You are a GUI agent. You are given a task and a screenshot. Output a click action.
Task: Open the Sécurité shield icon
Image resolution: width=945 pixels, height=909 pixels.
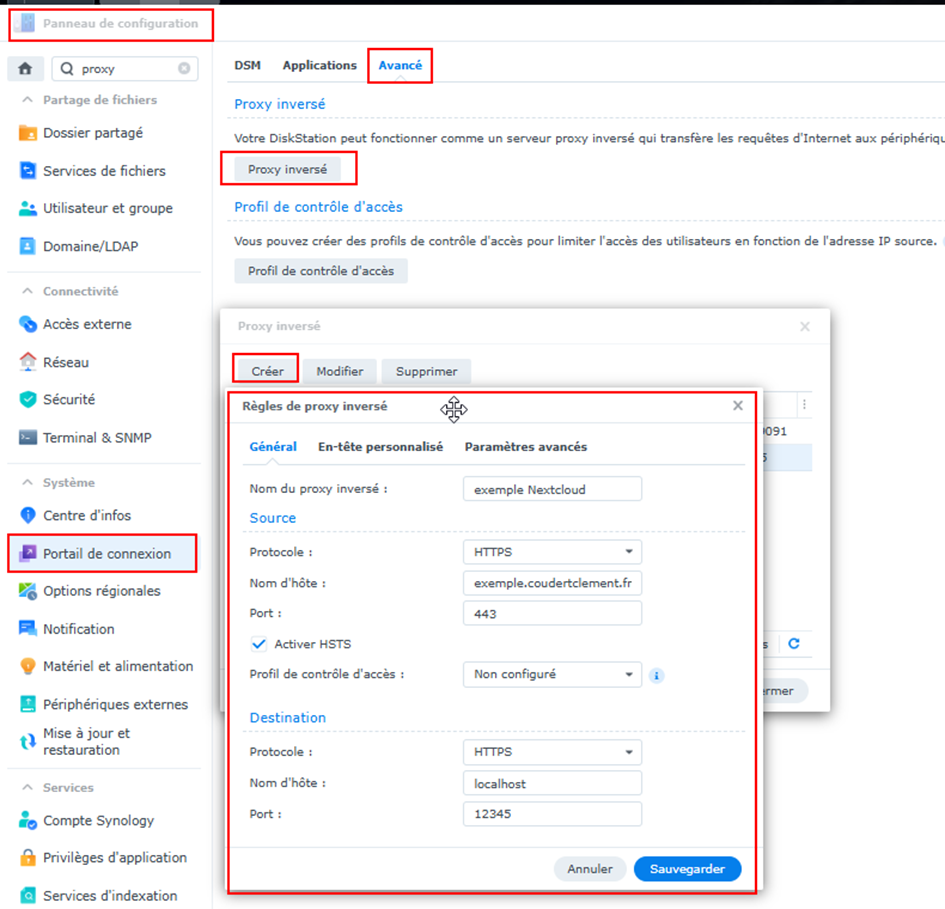tap(28, 399)
